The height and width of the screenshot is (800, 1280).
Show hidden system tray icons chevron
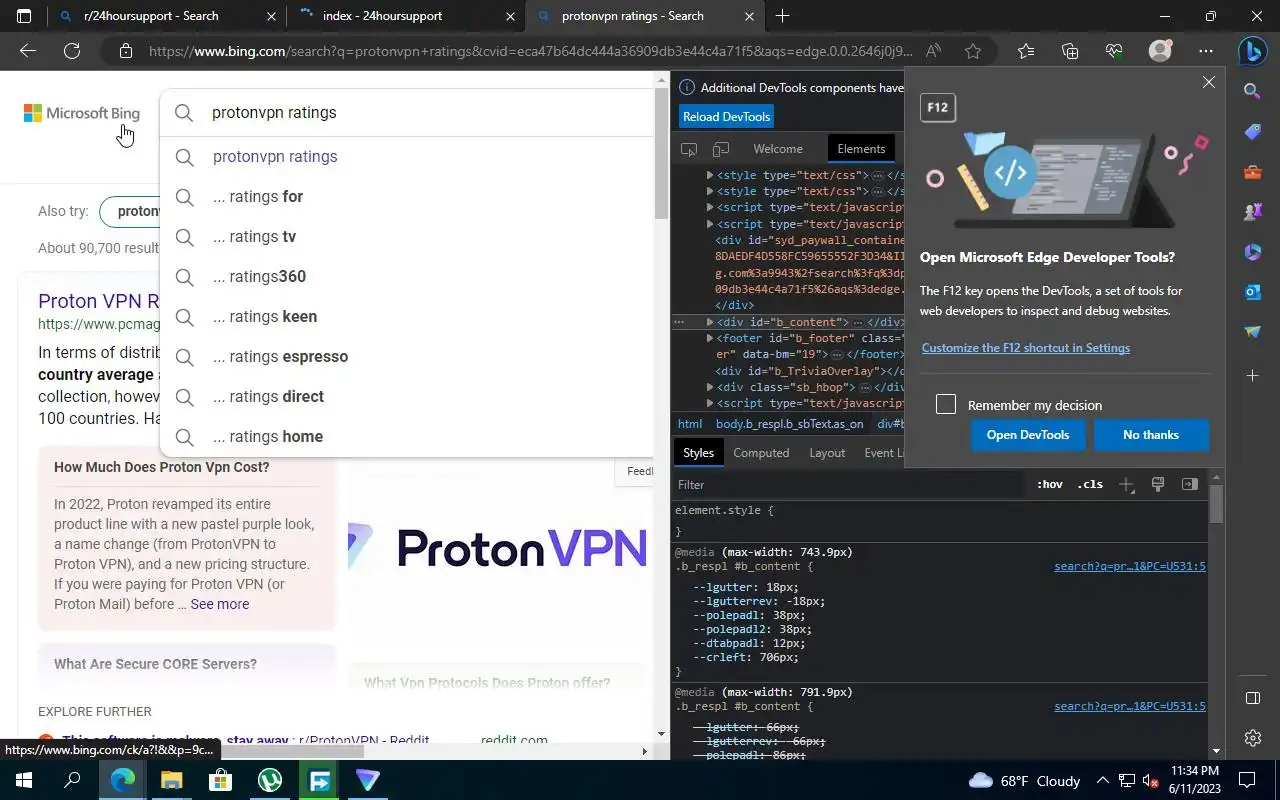tap(1103, 780)
